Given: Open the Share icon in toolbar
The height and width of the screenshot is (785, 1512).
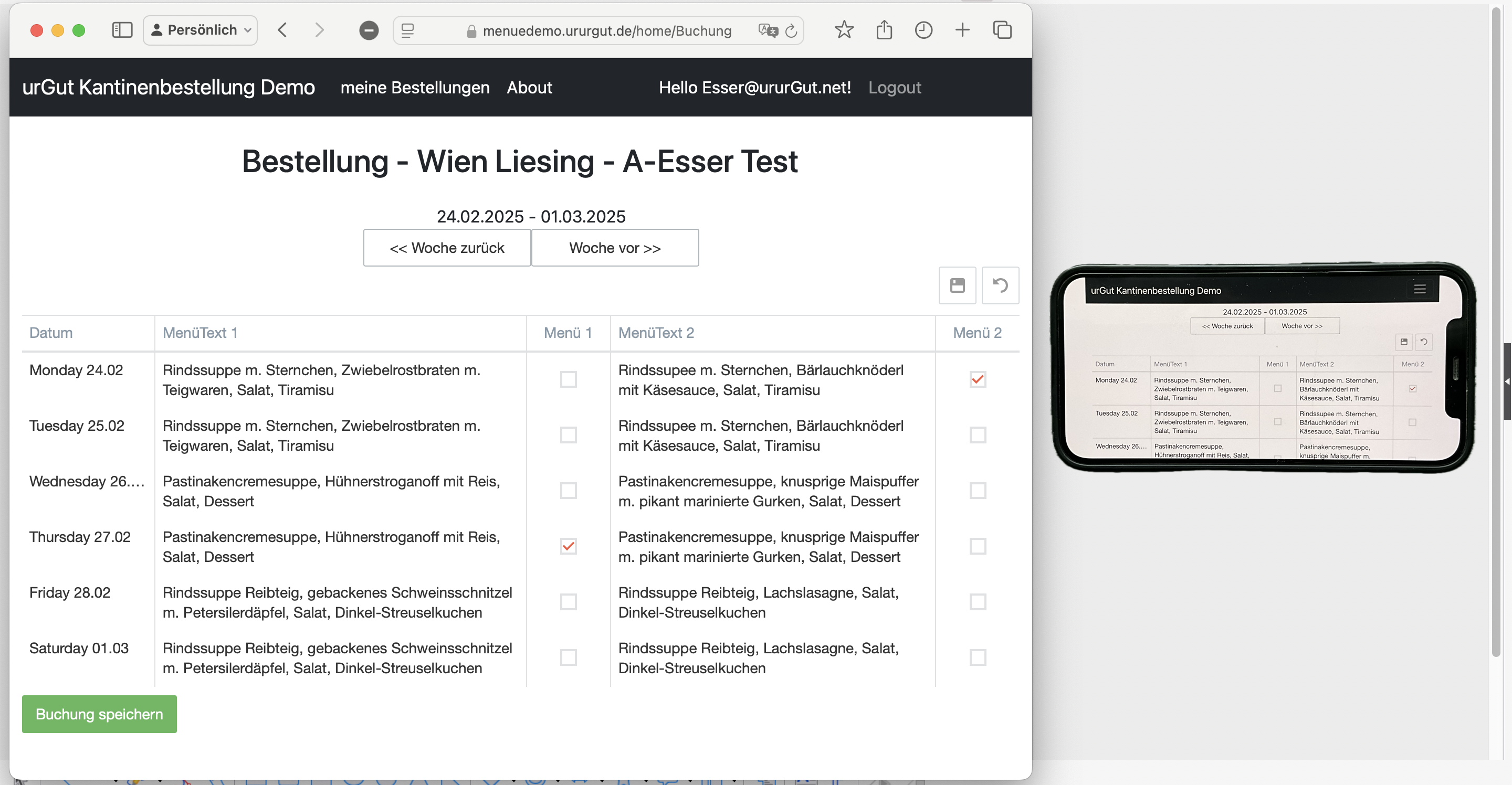Looking at the screenshot, I should click(884, 30).
